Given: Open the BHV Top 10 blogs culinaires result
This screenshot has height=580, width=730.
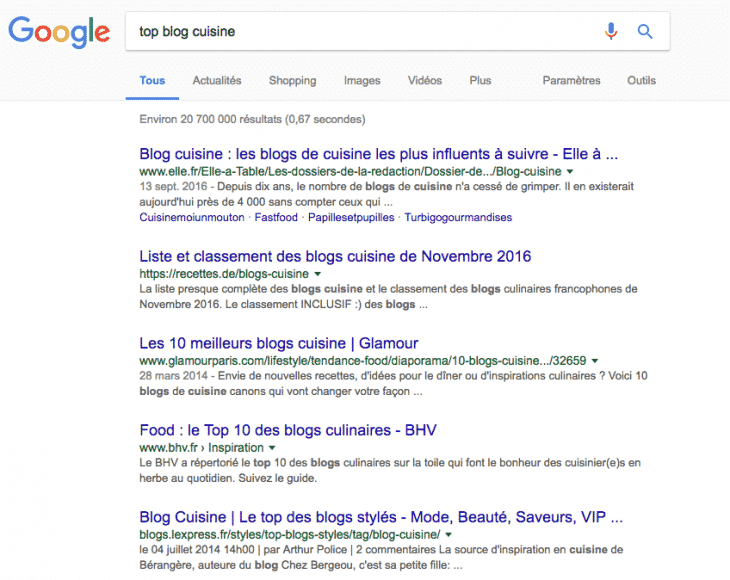Looking at the screenshot, I should [288, 430].
